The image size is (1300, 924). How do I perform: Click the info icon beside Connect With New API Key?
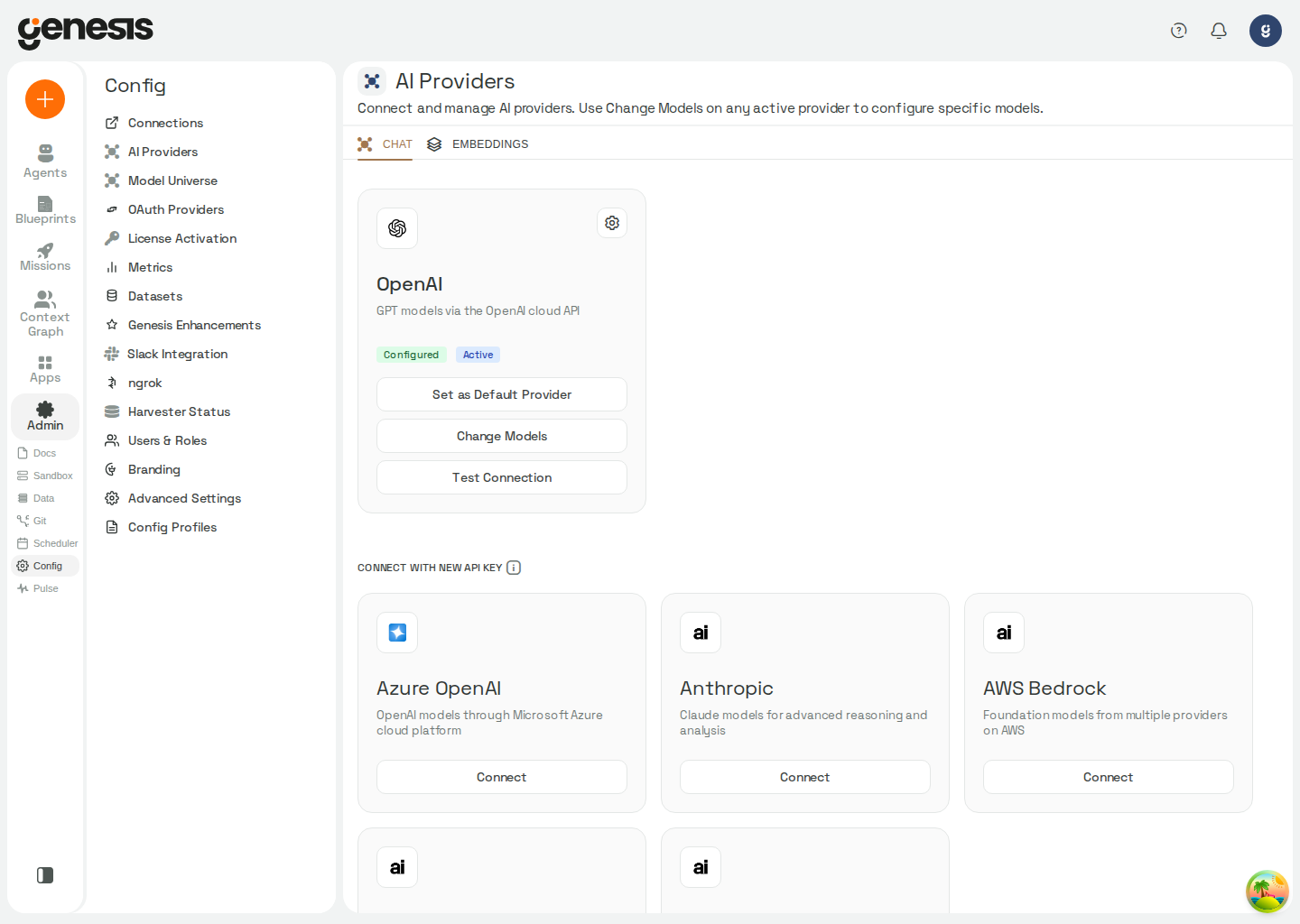point(514,568)
